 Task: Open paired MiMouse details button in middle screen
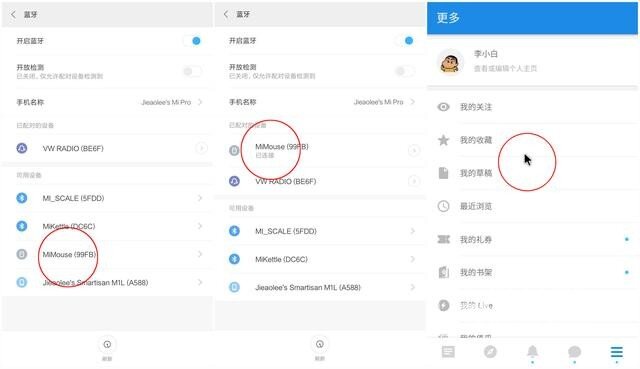(413, 151)
